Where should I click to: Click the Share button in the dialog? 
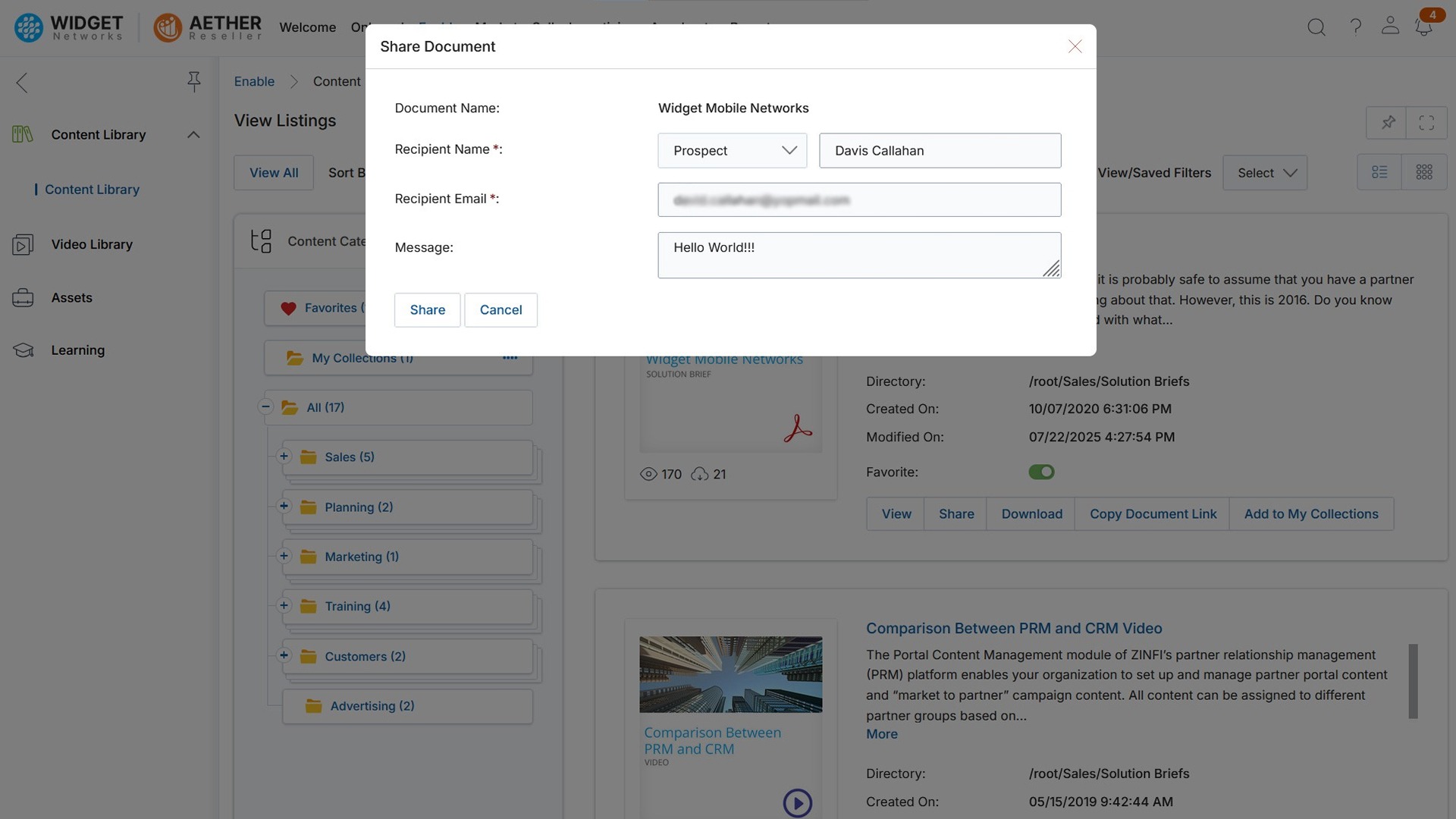(x=427, y=309)
